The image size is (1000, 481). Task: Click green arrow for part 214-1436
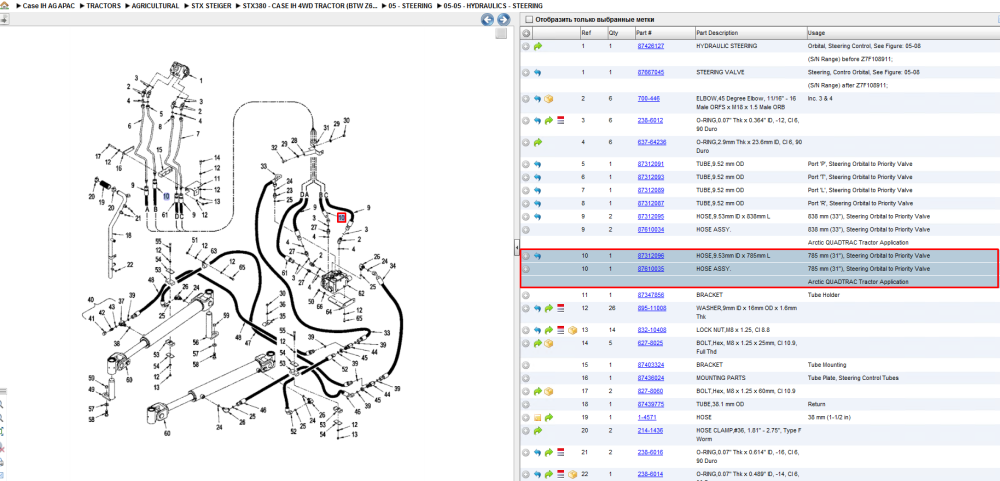click(538, 431)
